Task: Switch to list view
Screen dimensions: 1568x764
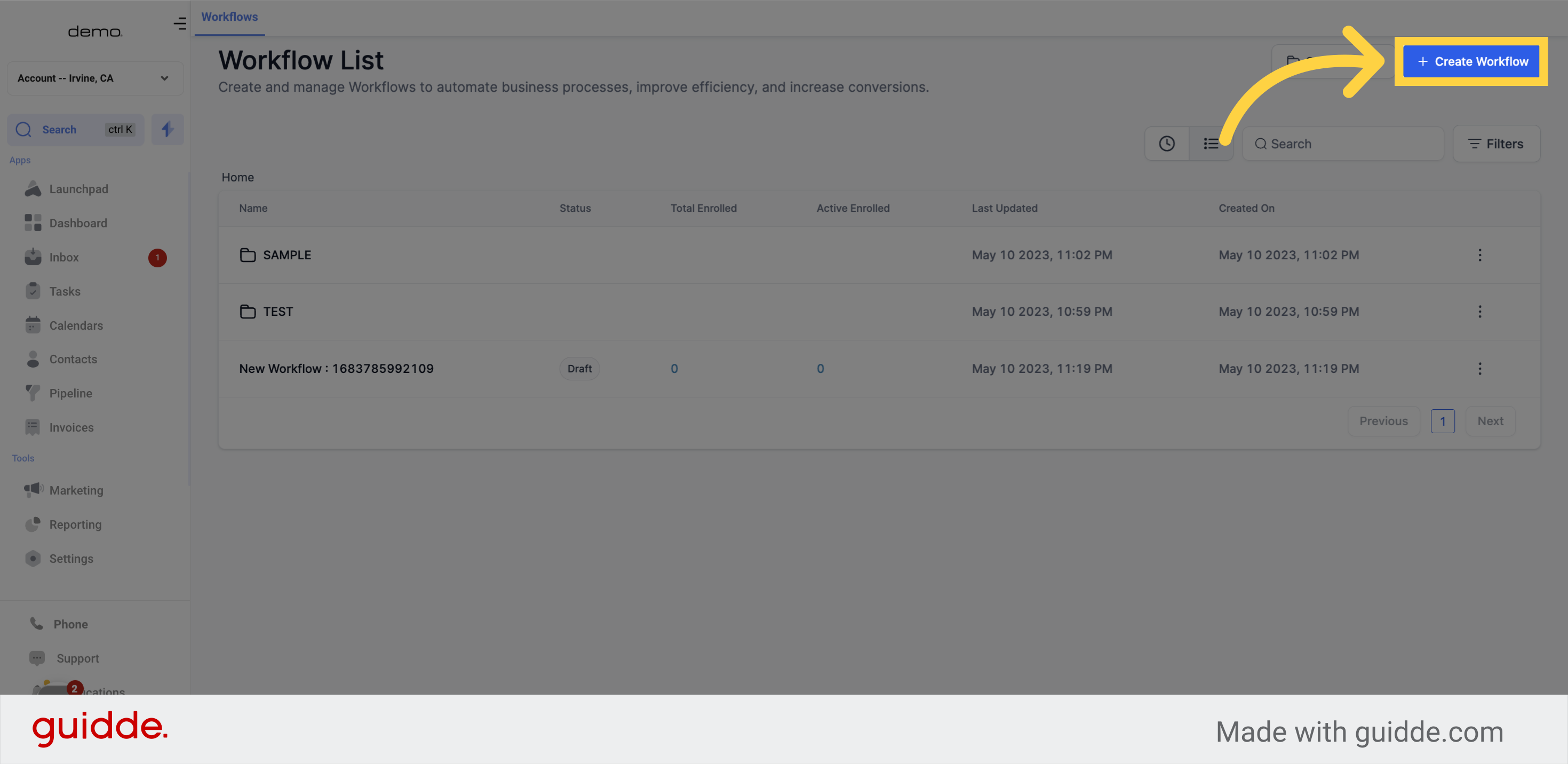Action: click(1211, 144)
